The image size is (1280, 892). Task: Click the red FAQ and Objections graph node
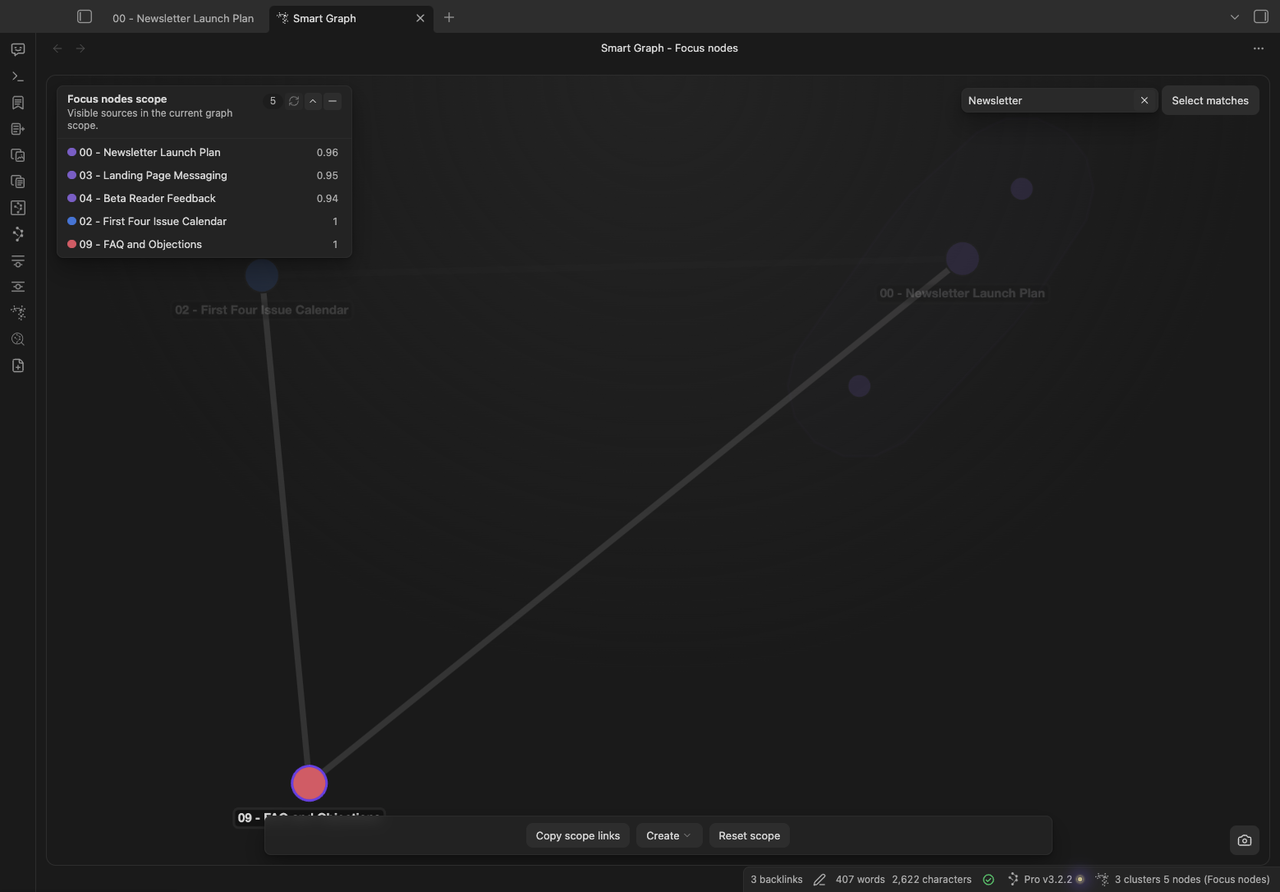309,784
